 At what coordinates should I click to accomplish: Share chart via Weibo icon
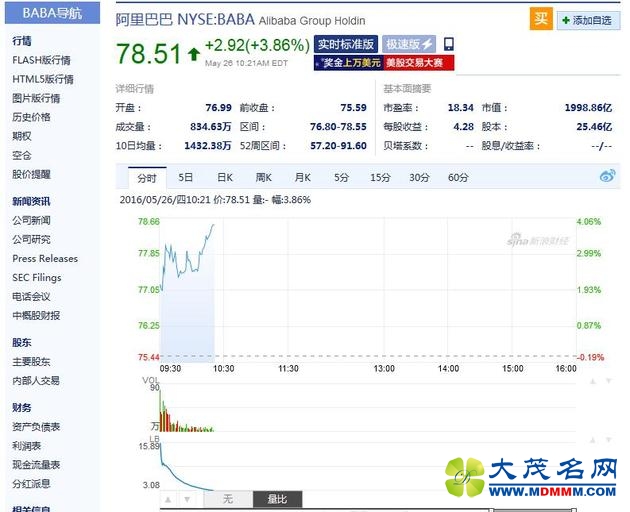click(x=608, y=176)
